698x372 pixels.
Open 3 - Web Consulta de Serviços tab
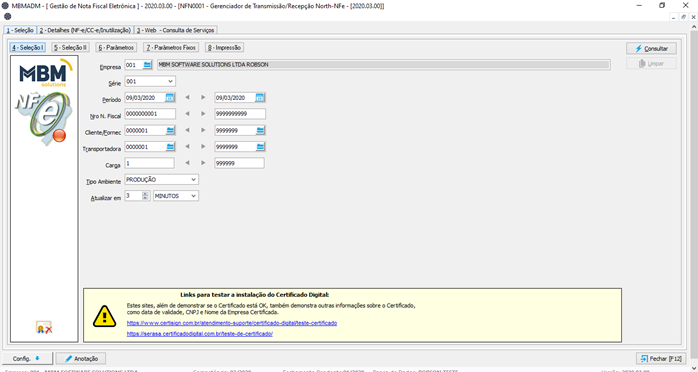pos(175,30)
